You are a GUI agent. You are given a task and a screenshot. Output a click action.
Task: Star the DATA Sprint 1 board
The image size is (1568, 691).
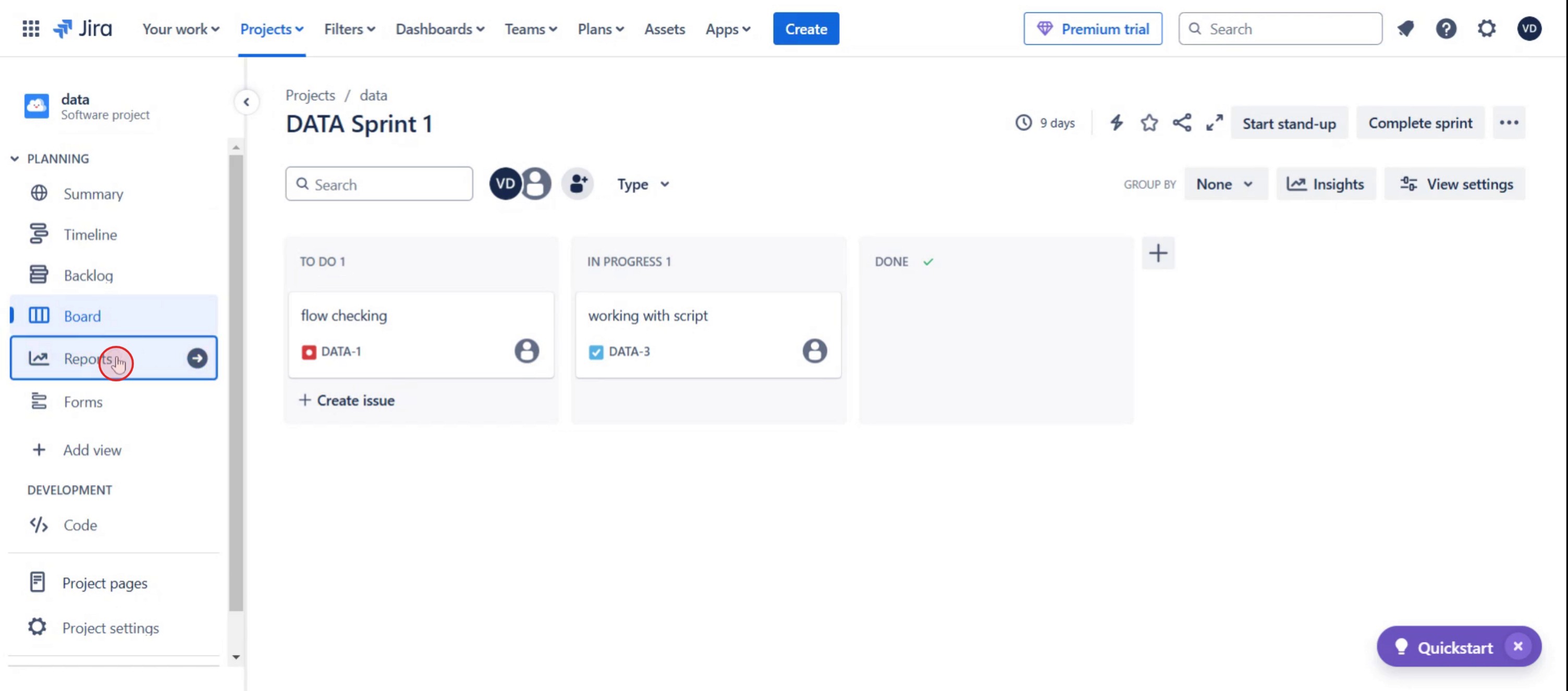coord(1148,123)
